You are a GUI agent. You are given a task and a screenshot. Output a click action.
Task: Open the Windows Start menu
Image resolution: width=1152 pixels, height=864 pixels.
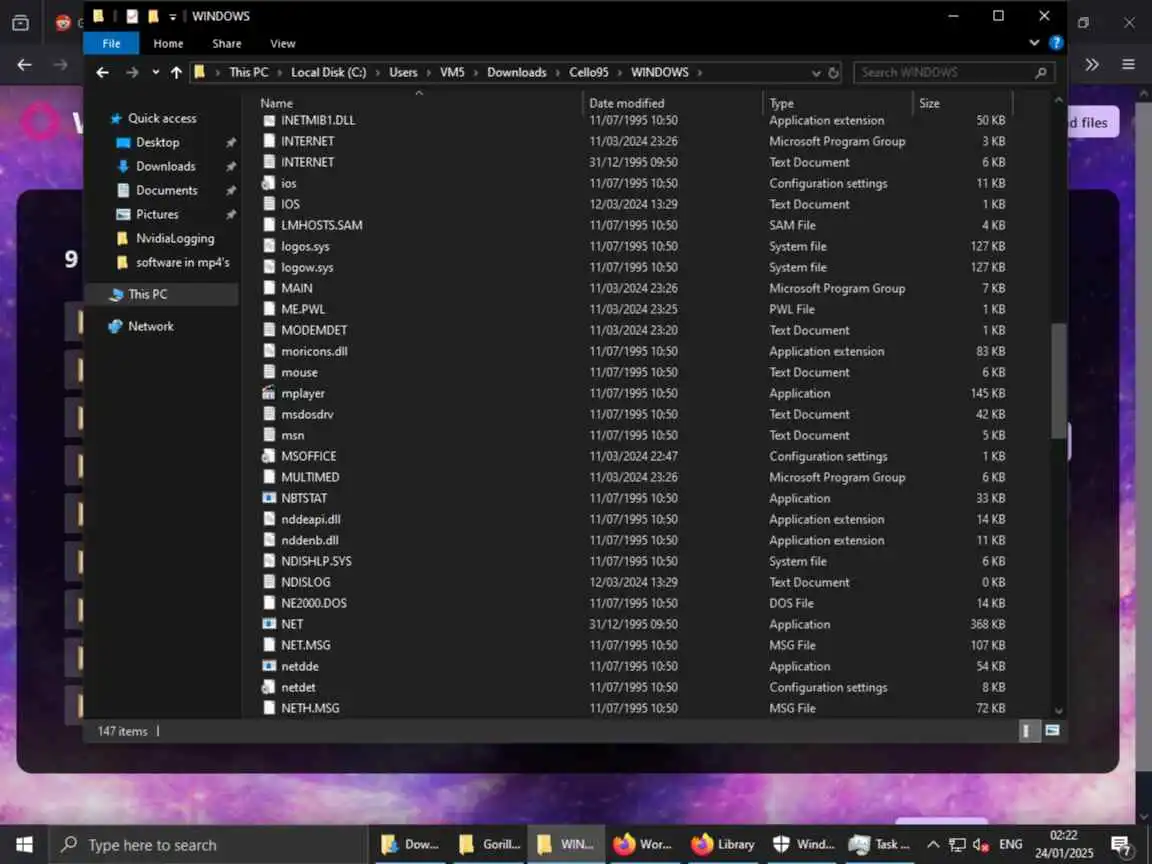pyautogui.click(x=24, y=845)
